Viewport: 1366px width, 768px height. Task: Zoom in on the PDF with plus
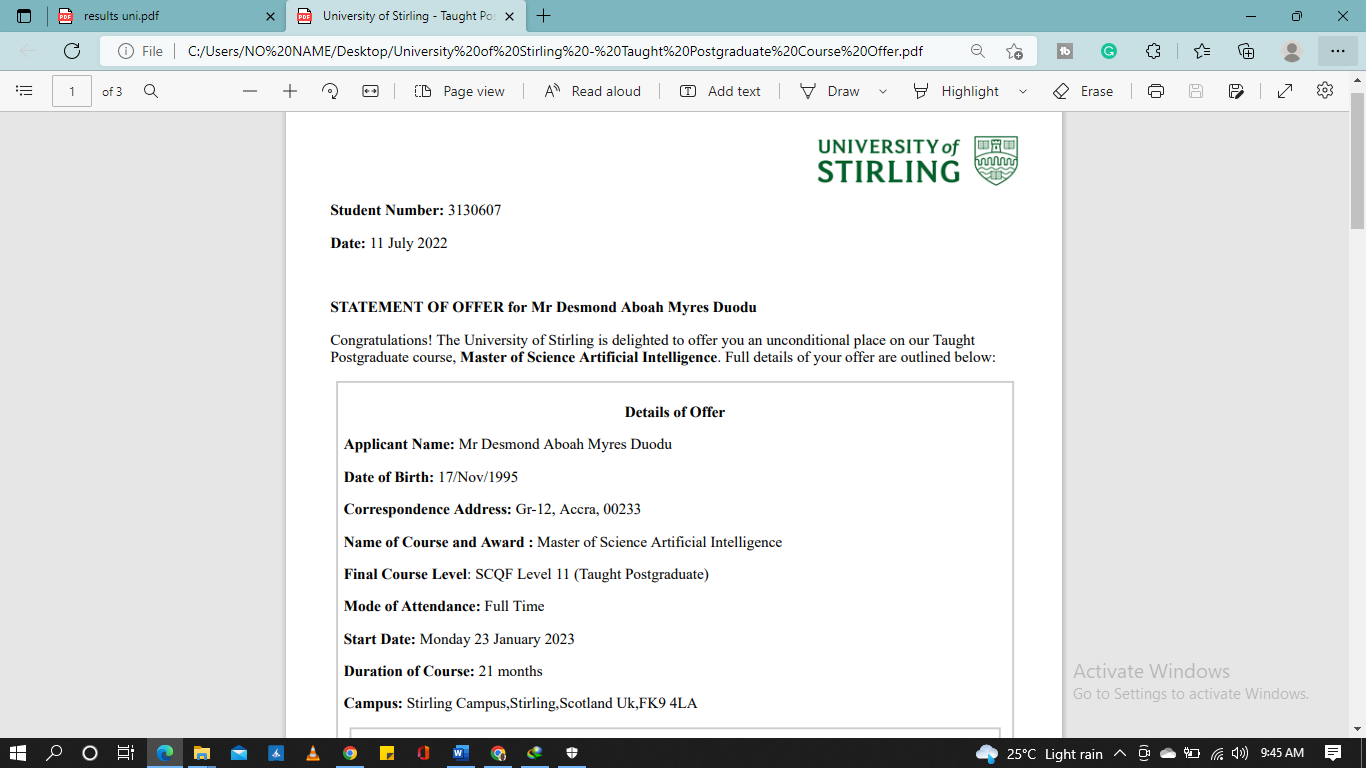290,91
